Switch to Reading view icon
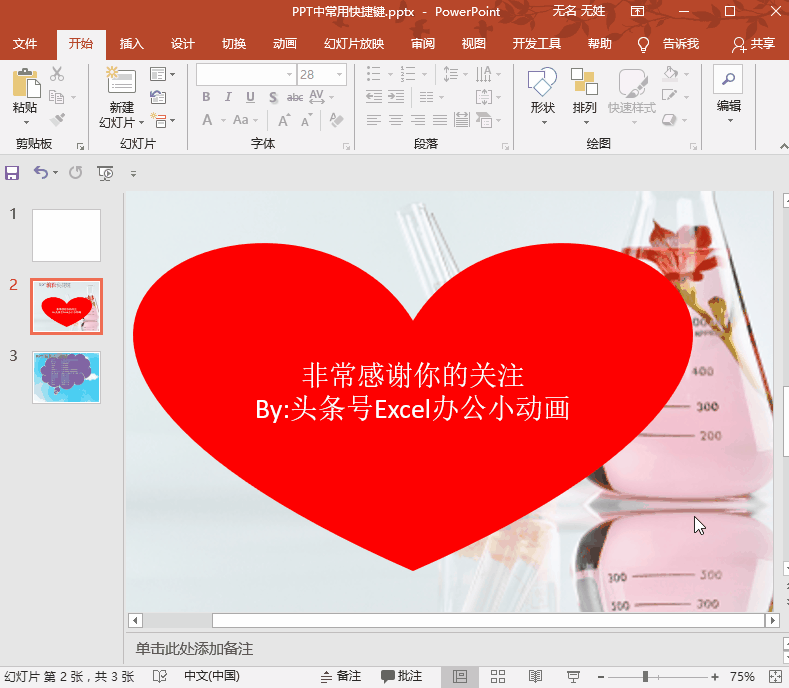 click(535, 676)
